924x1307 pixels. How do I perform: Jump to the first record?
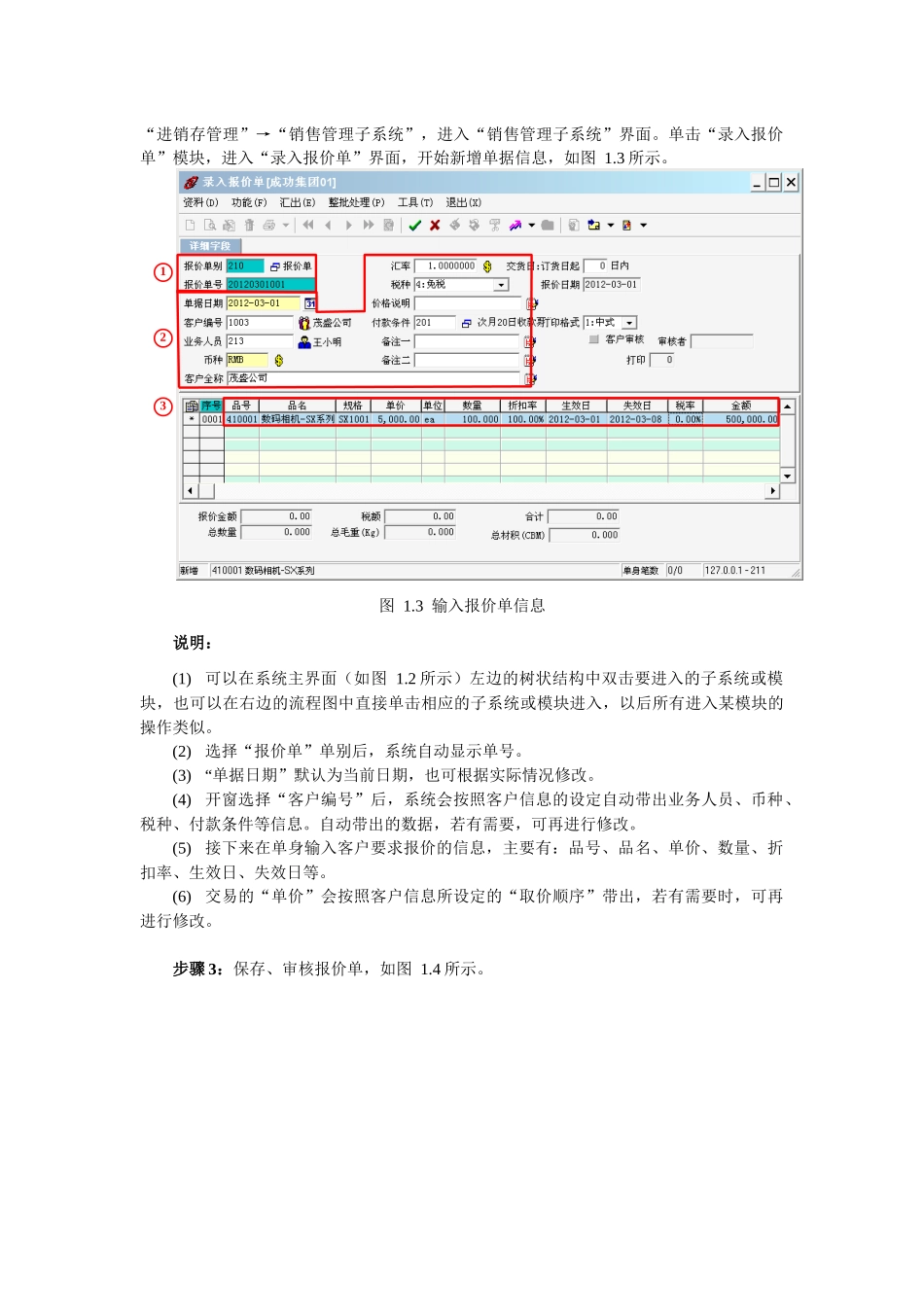[x=308, y=225]
